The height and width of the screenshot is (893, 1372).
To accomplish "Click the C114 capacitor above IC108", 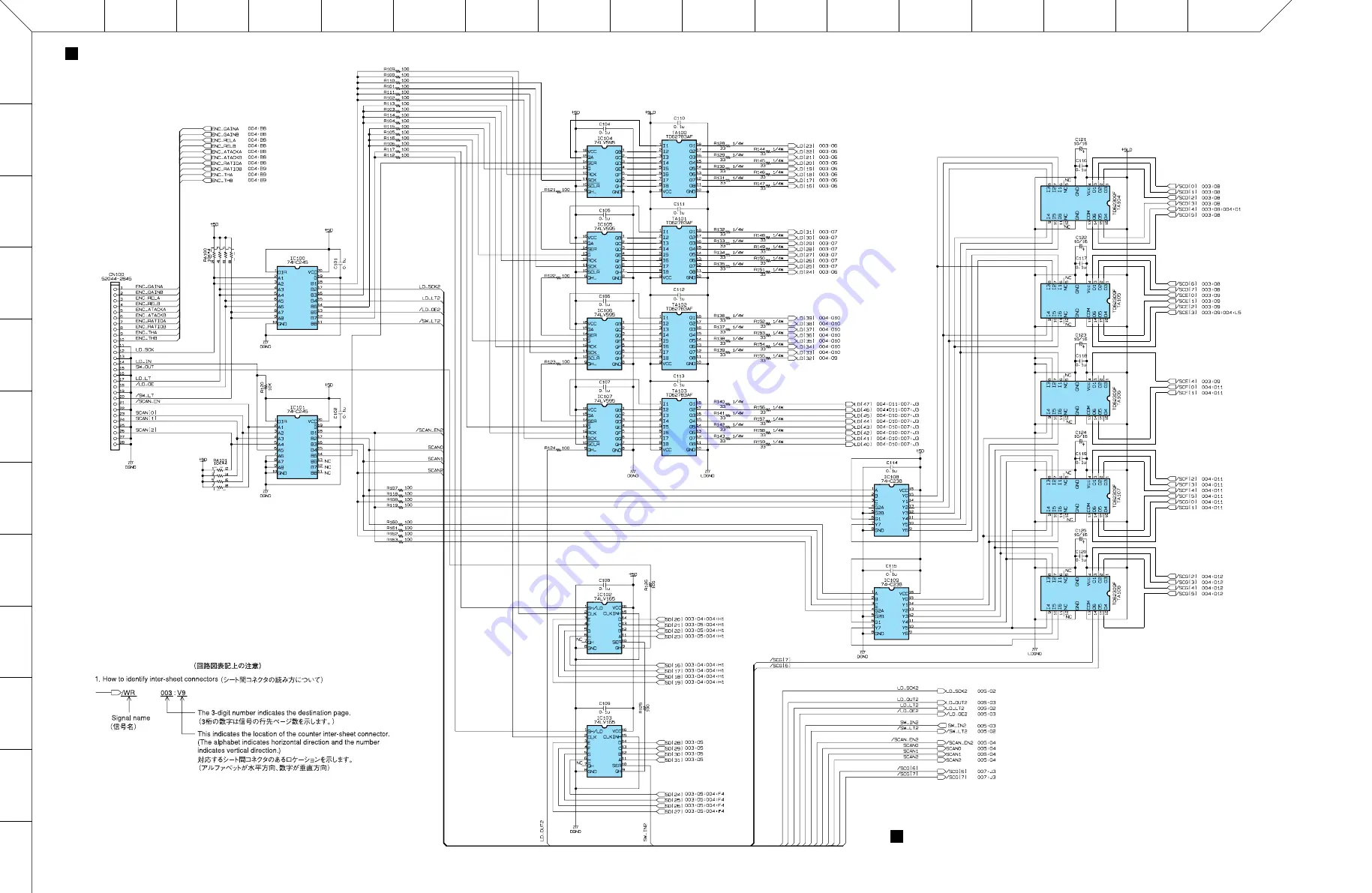I will coord(891,466).
